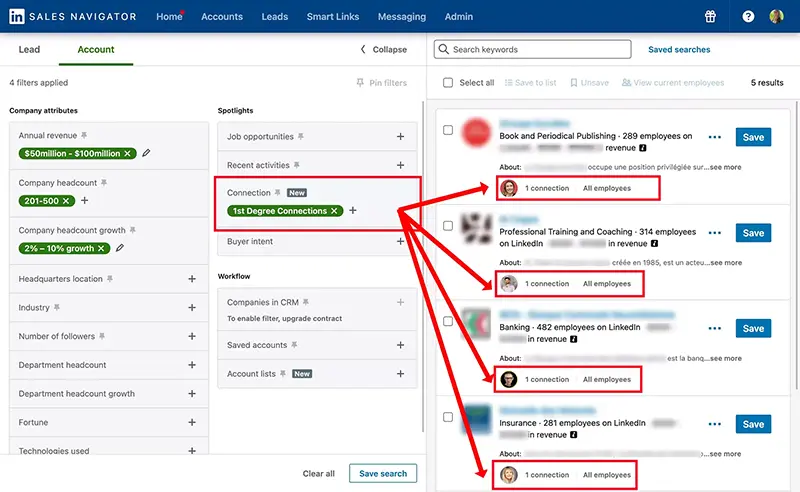Open the help question mark icon

pyautogui.click(x=748, y=16)
